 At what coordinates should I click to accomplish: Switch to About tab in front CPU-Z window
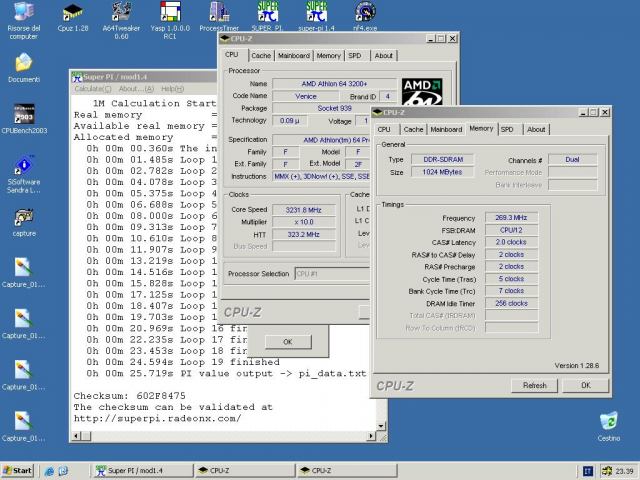pyautogui.click(x=536, y=129)
